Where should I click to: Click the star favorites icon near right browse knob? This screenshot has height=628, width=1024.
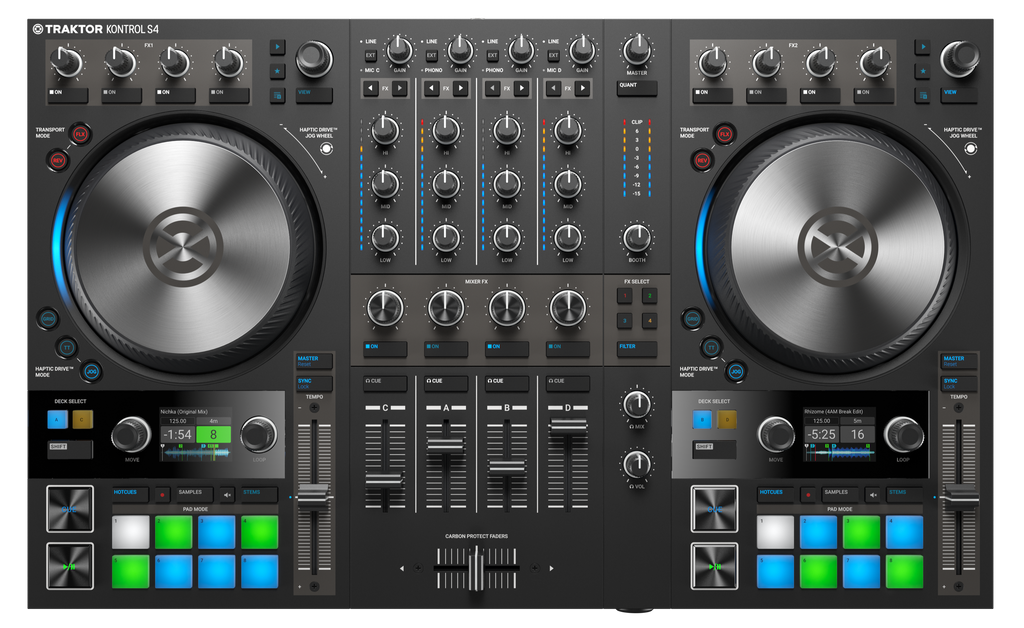pos(923,71)
